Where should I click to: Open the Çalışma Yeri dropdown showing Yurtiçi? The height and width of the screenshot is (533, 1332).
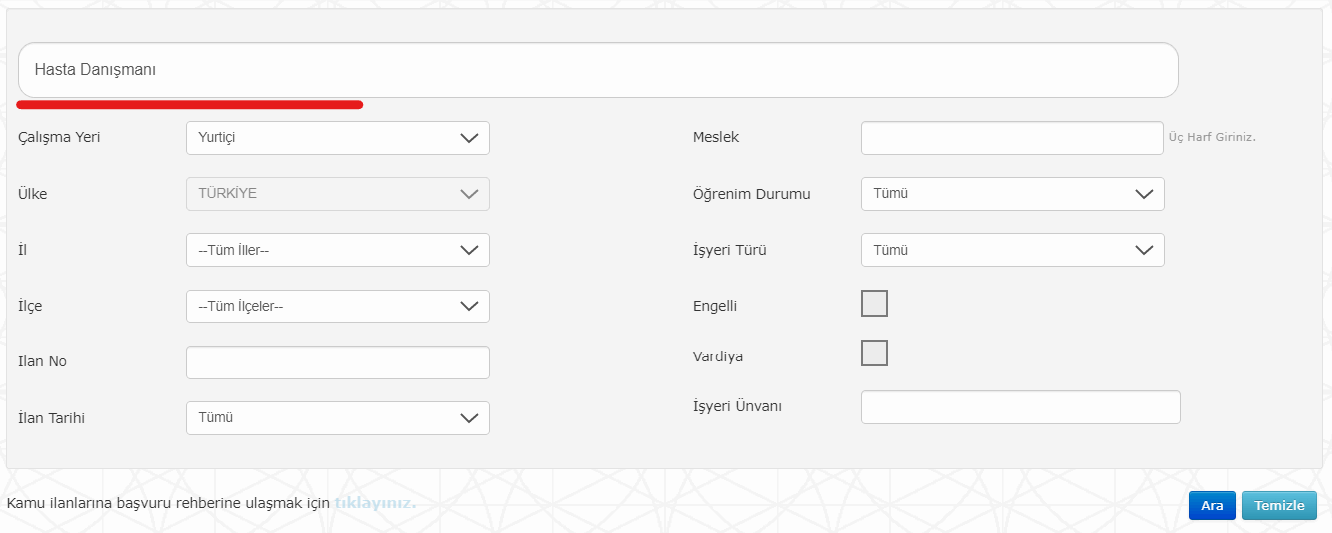click(338, 138)
